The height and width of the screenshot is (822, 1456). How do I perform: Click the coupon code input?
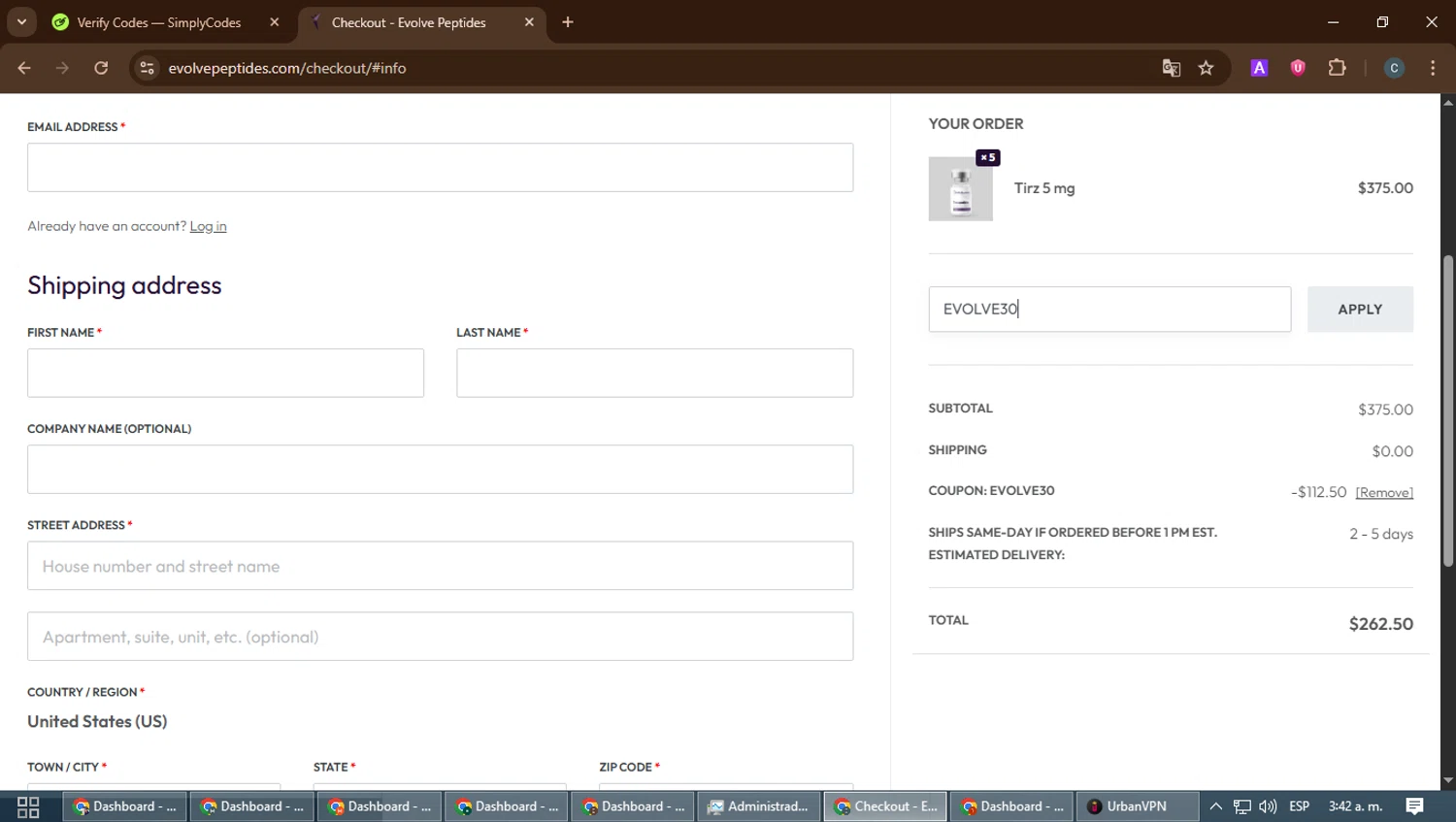click(1109, 310)
